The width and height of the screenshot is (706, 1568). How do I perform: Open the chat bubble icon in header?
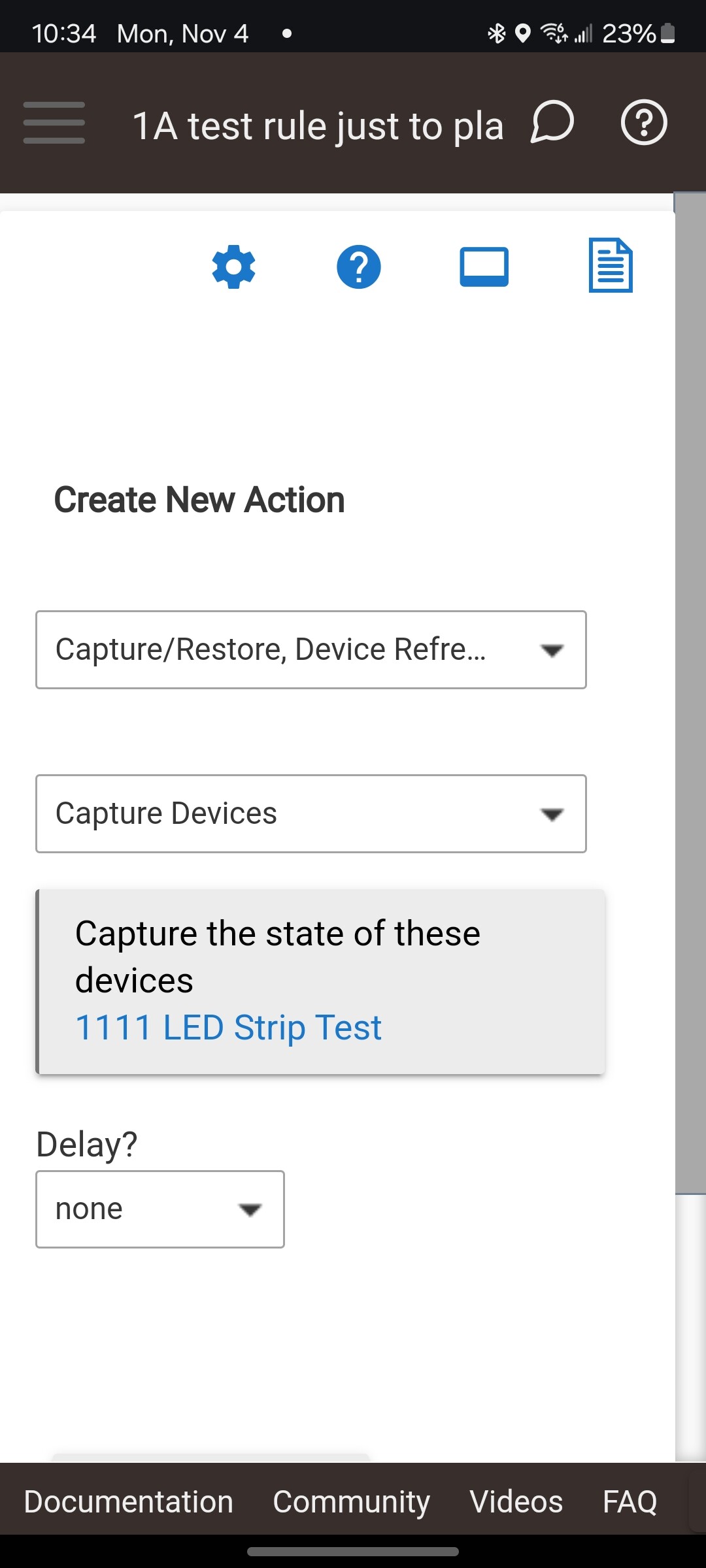[552, 122]
